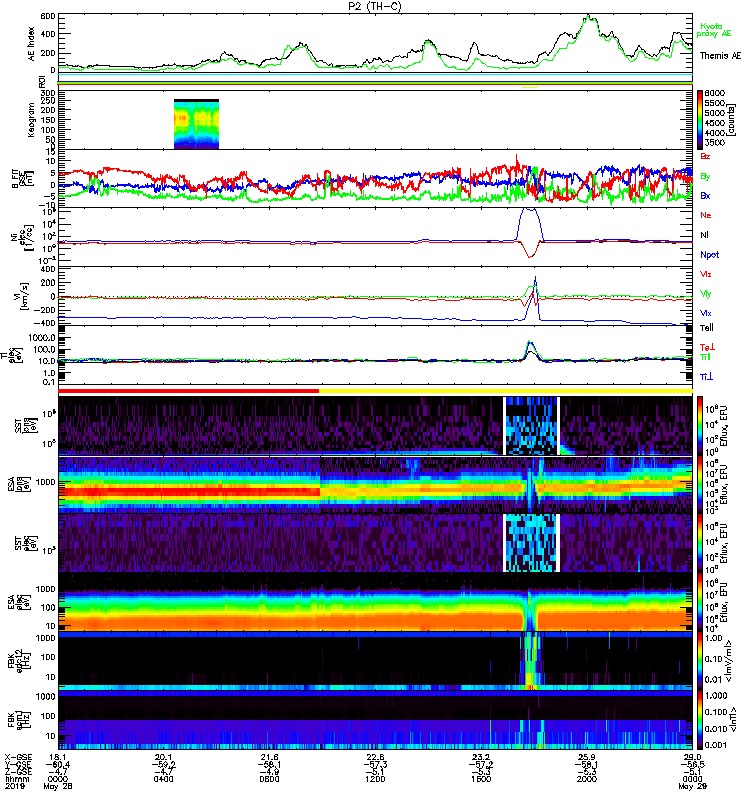Viewport: 750px width, 800px height.
Task: Select the blue Npot legend label
Action: coord(709,255)
